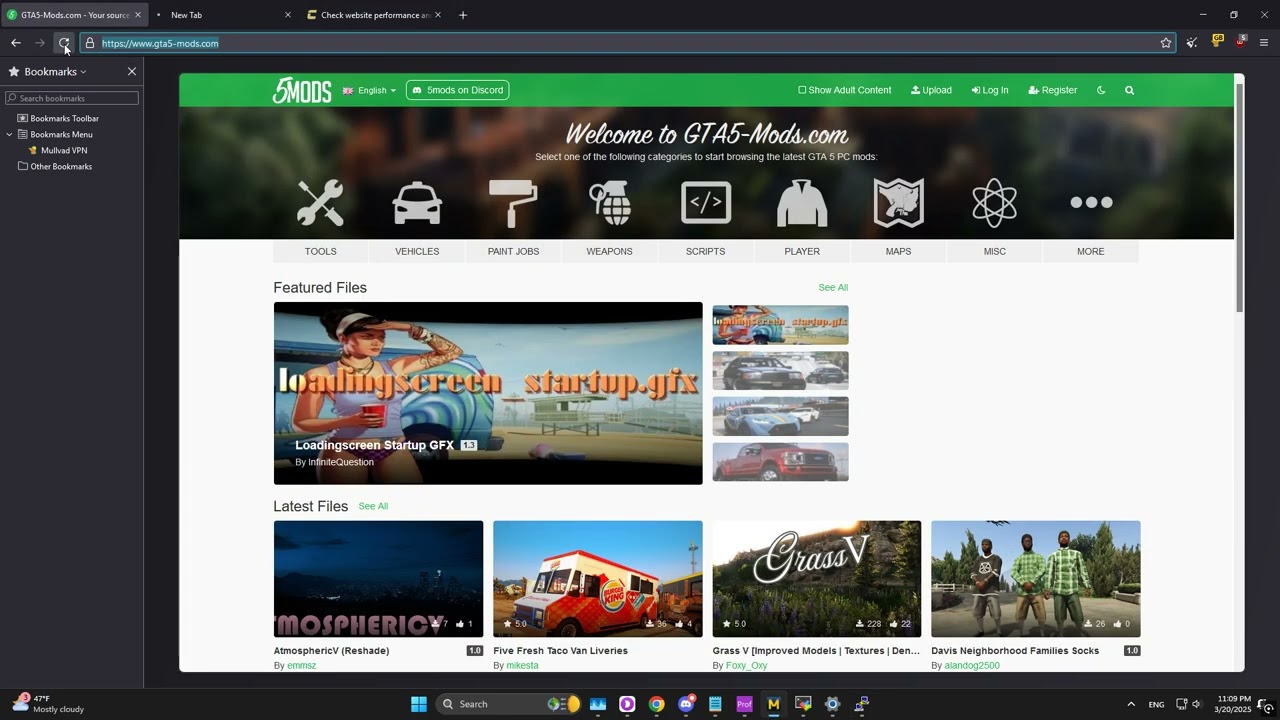Image resolution: width=1280 pixels, height=720 pixels.
Task: Open the WEAPONS category tab
Action: 609,251
